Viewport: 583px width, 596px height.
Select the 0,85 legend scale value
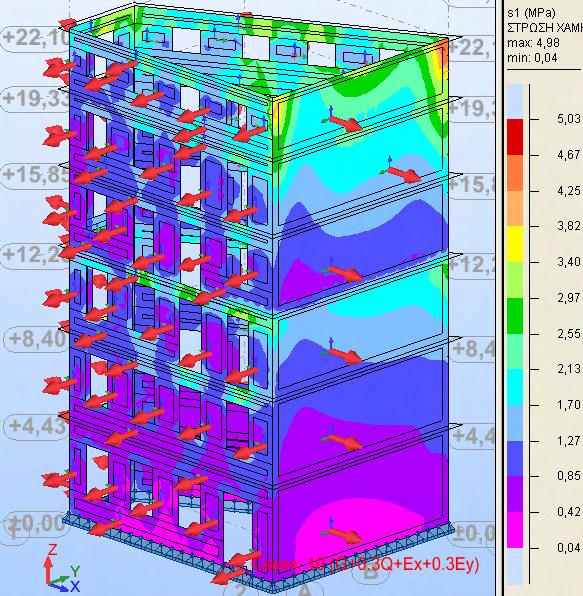click(x=568, y=476)
